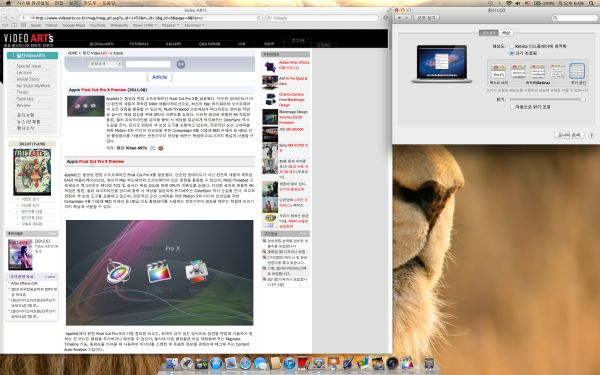
Task: Open the YouTube bookmark in Safari bookmarks bar
Action: tap(98, 25)
